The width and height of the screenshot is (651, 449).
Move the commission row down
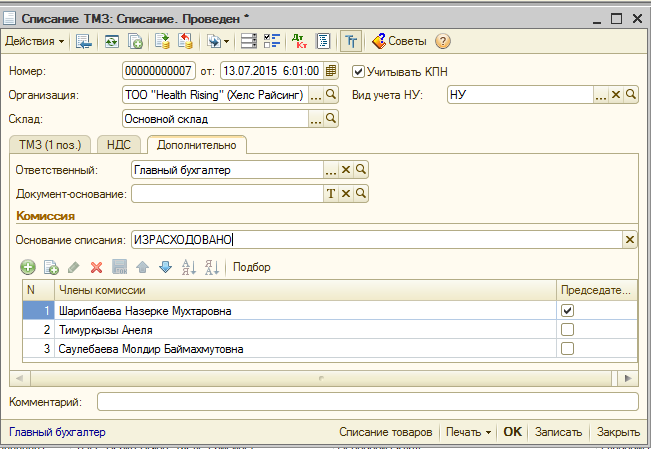point(165,267)
